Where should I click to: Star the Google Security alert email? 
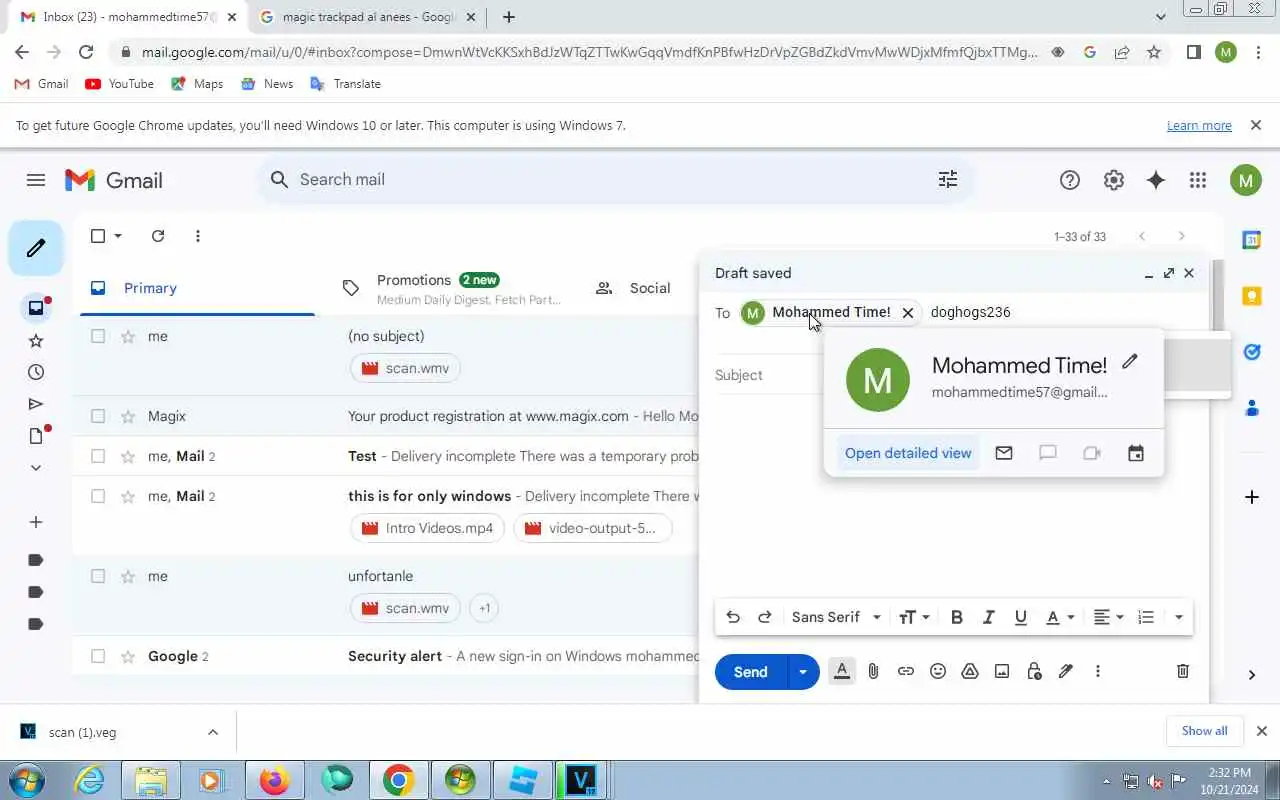point(127,656)
